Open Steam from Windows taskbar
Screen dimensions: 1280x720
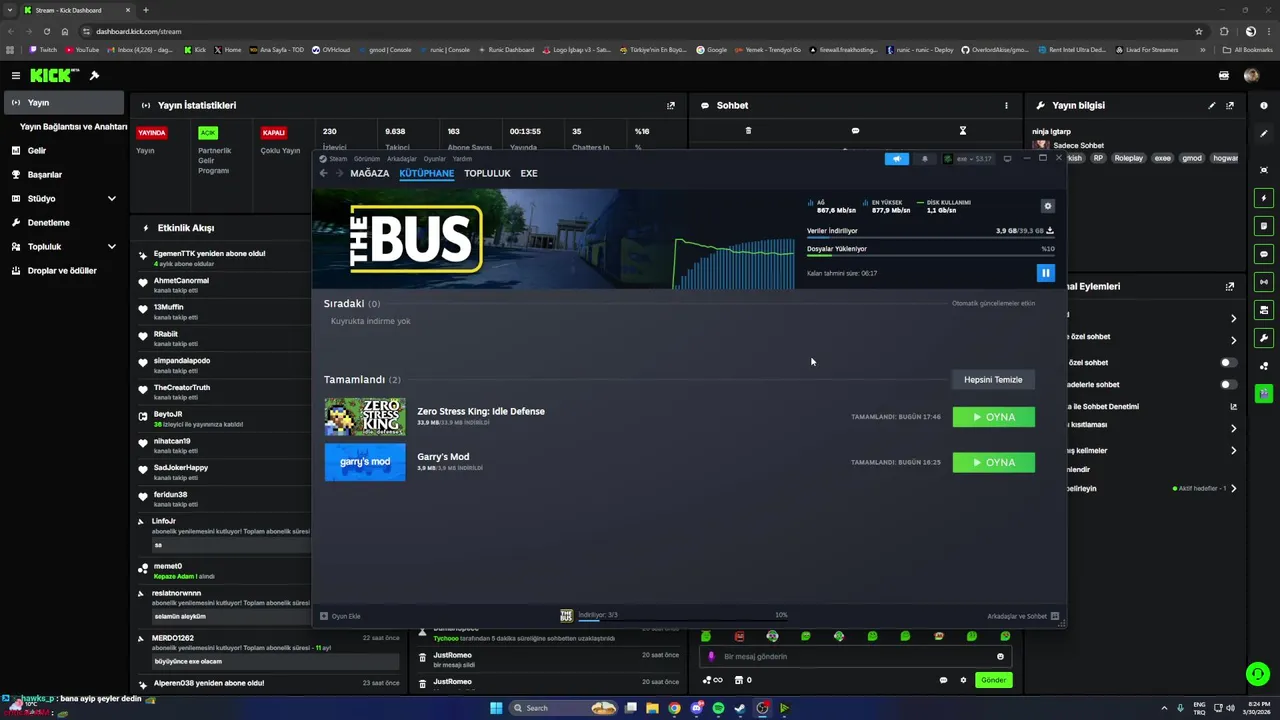(x=740, y=708)
